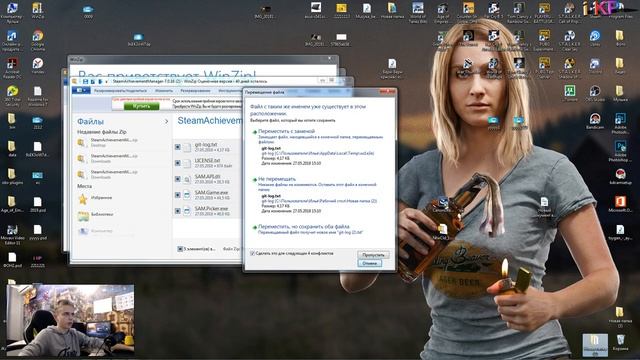Choose 'Не перемещать' option in dialog
This screenshot has width=640, height=360.
pyautogui.click(x=276, y=179)
